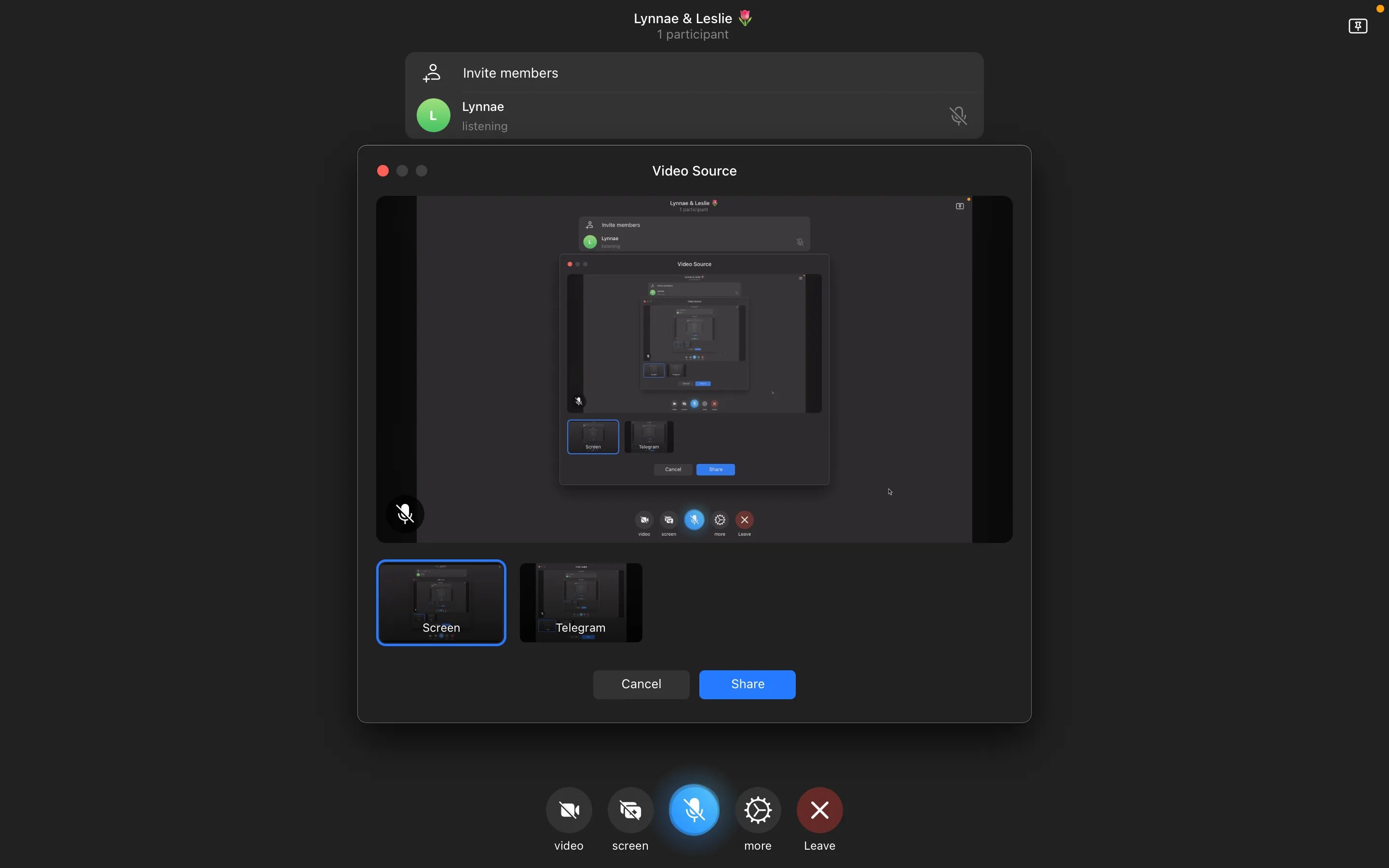Toggle the blue microphone mute button
The width and height of the screenshot is (1389, 868).
click(x=694, y=810)
